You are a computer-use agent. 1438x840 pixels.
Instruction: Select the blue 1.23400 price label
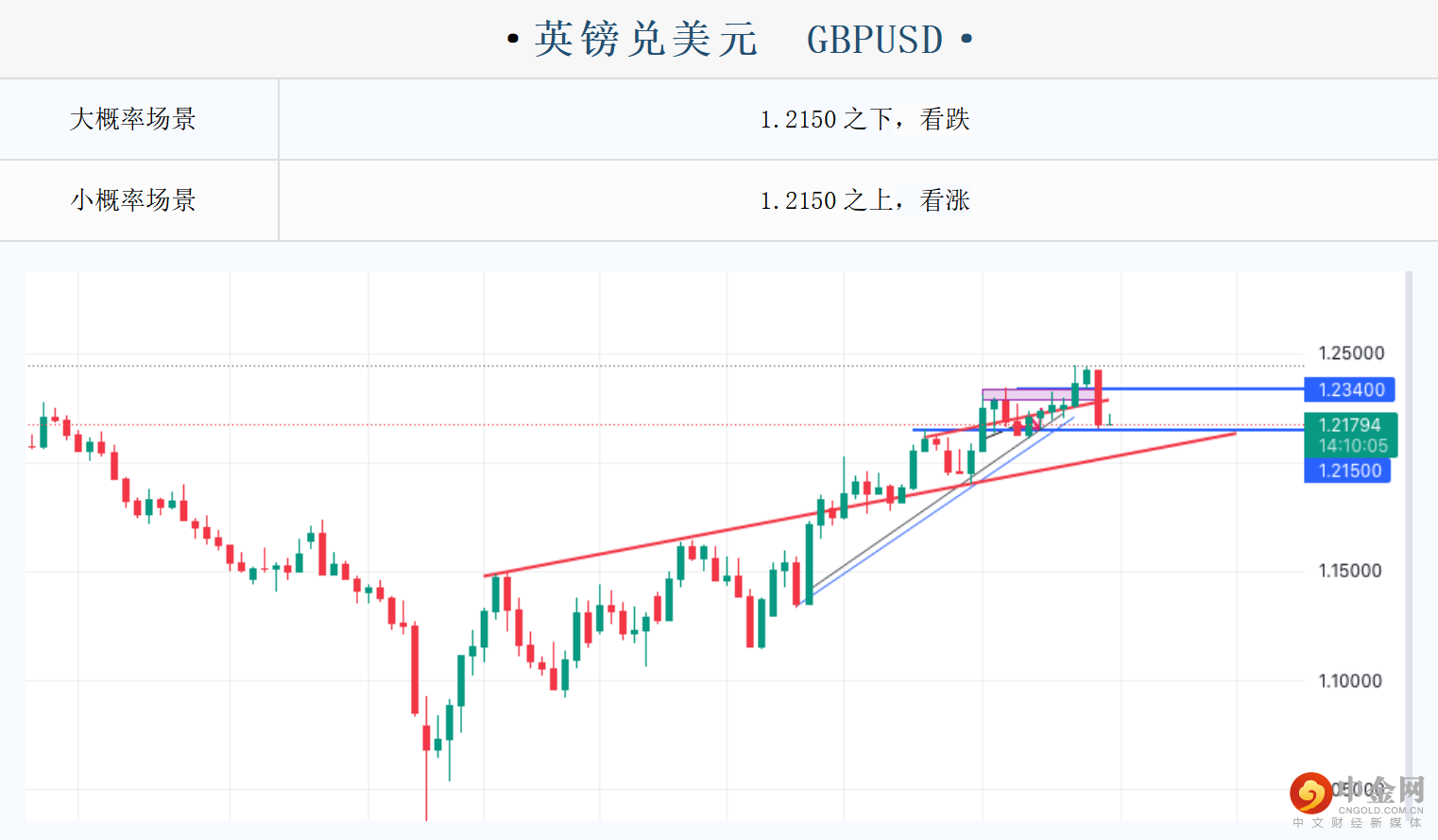(1349, 389)
